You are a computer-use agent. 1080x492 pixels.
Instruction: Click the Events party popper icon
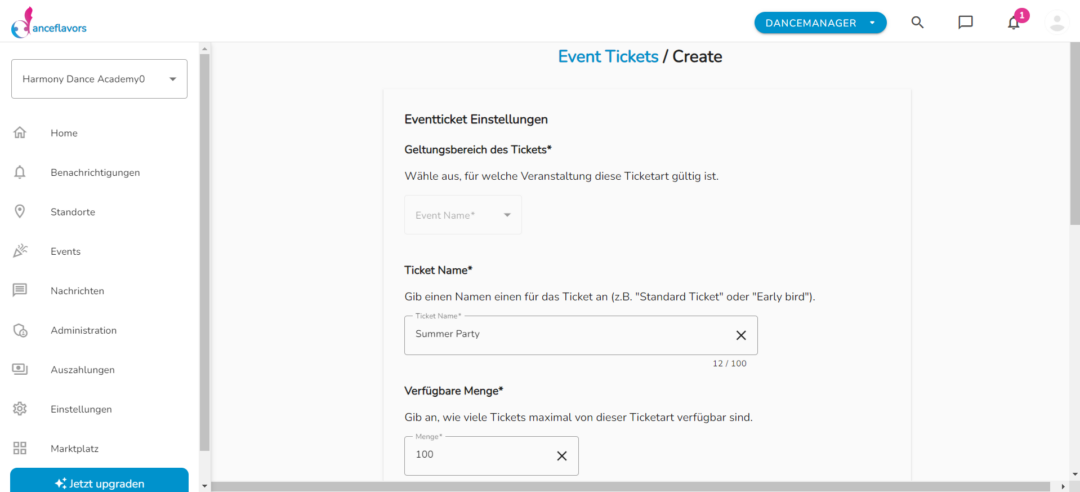[20, 251]
